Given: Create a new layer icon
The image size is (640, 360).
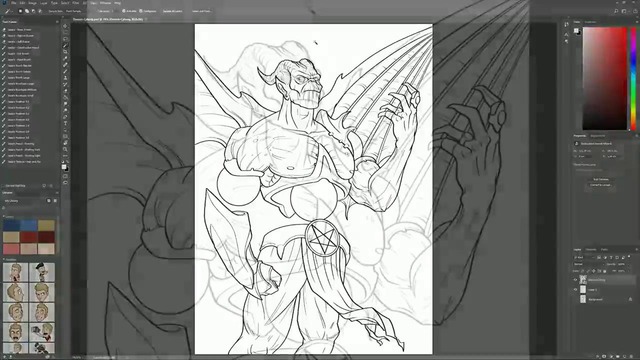Looking at the screenshot, I should [x=624, y=356].
